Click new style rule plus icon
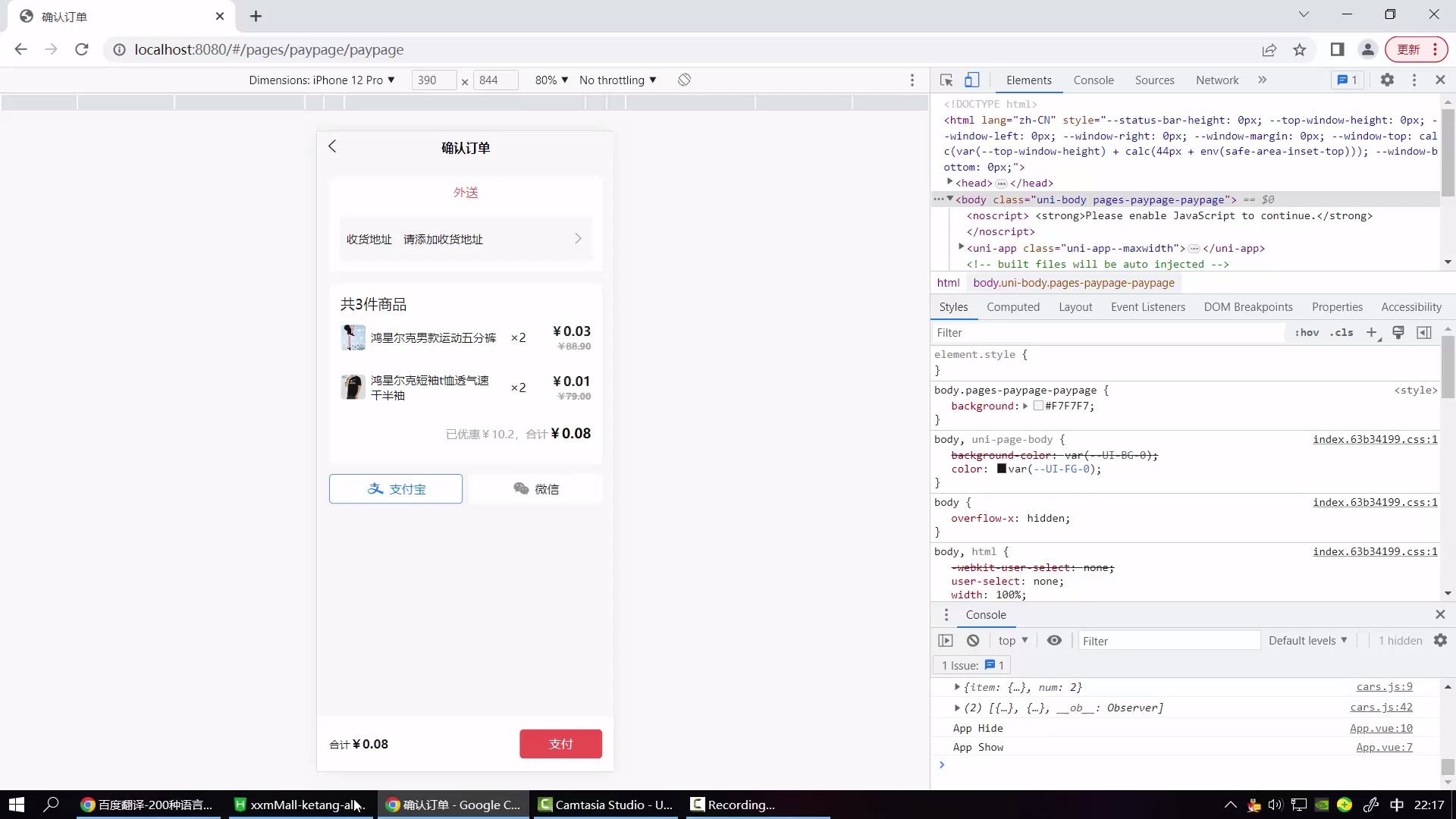This screenshot has height=819, width=1456. tap(1371, 333)
